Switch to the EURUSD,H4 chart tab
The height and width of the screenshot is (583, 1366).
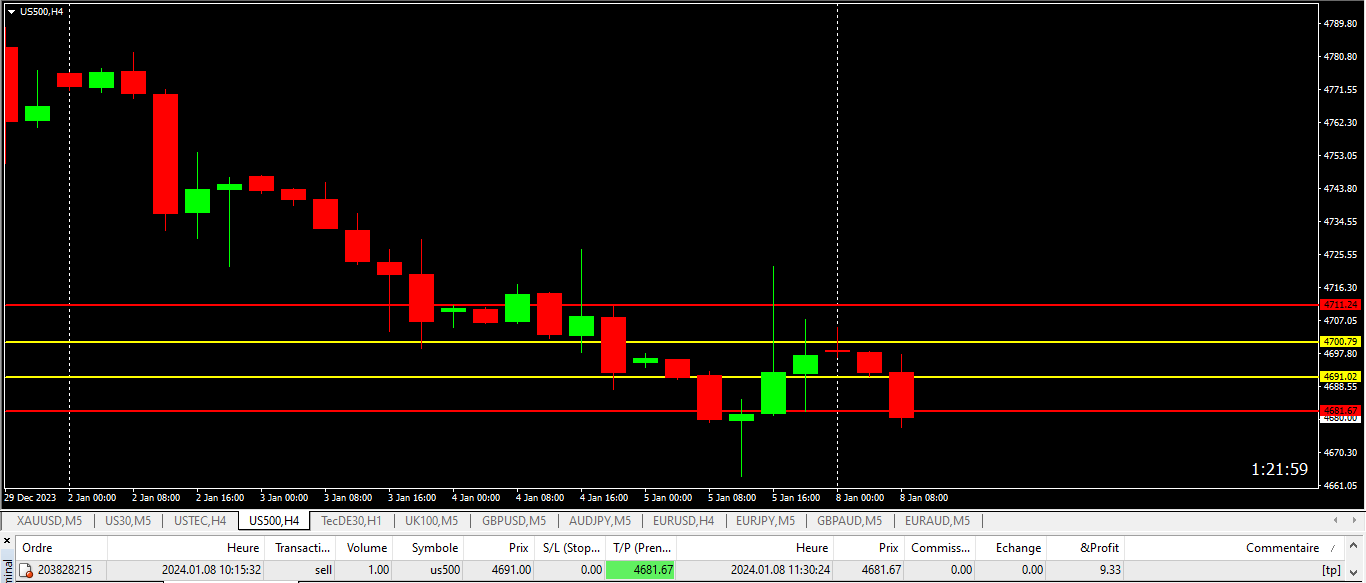tap(683, 521)
